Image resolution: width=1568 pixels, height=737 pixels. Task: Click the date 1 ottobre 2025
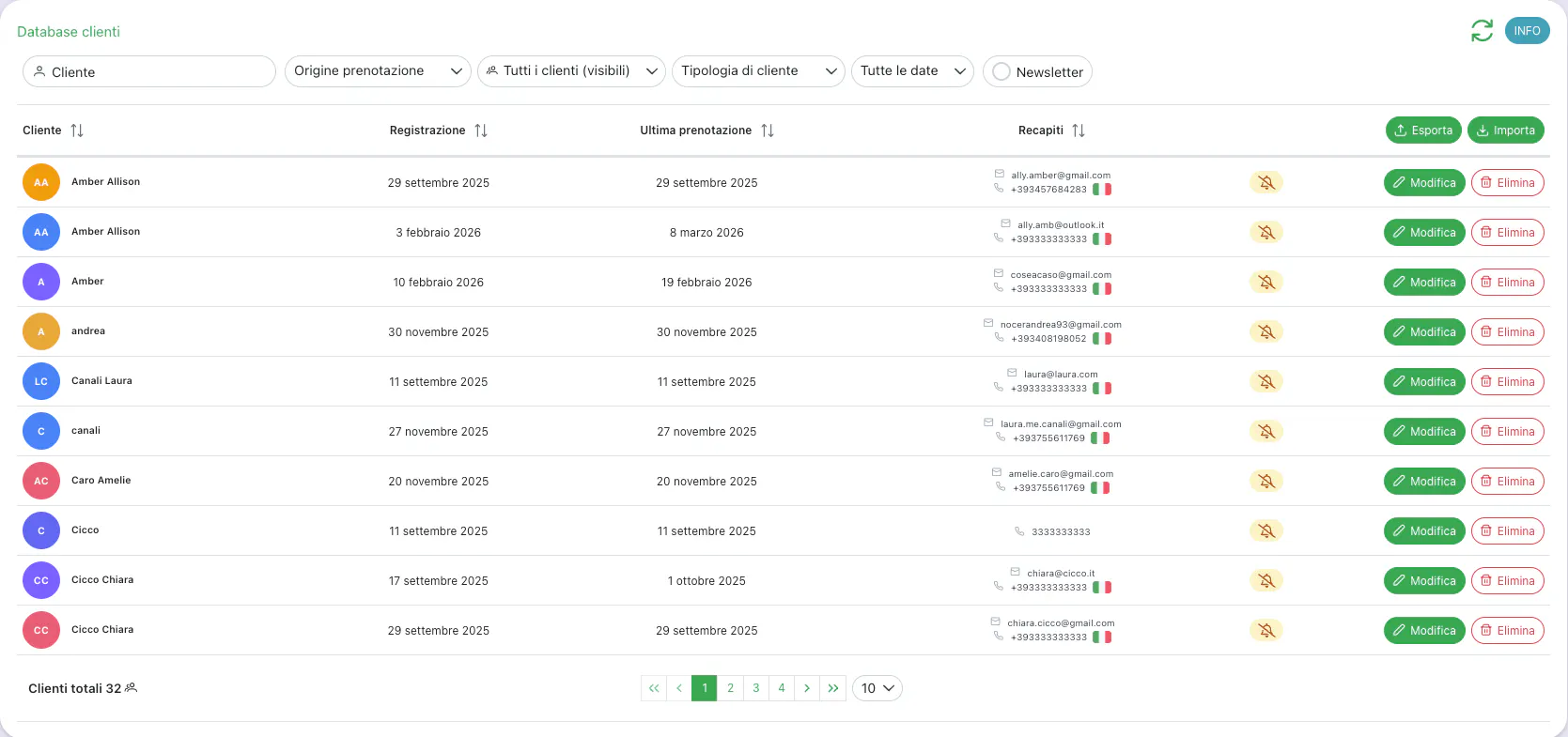[706, 581]
